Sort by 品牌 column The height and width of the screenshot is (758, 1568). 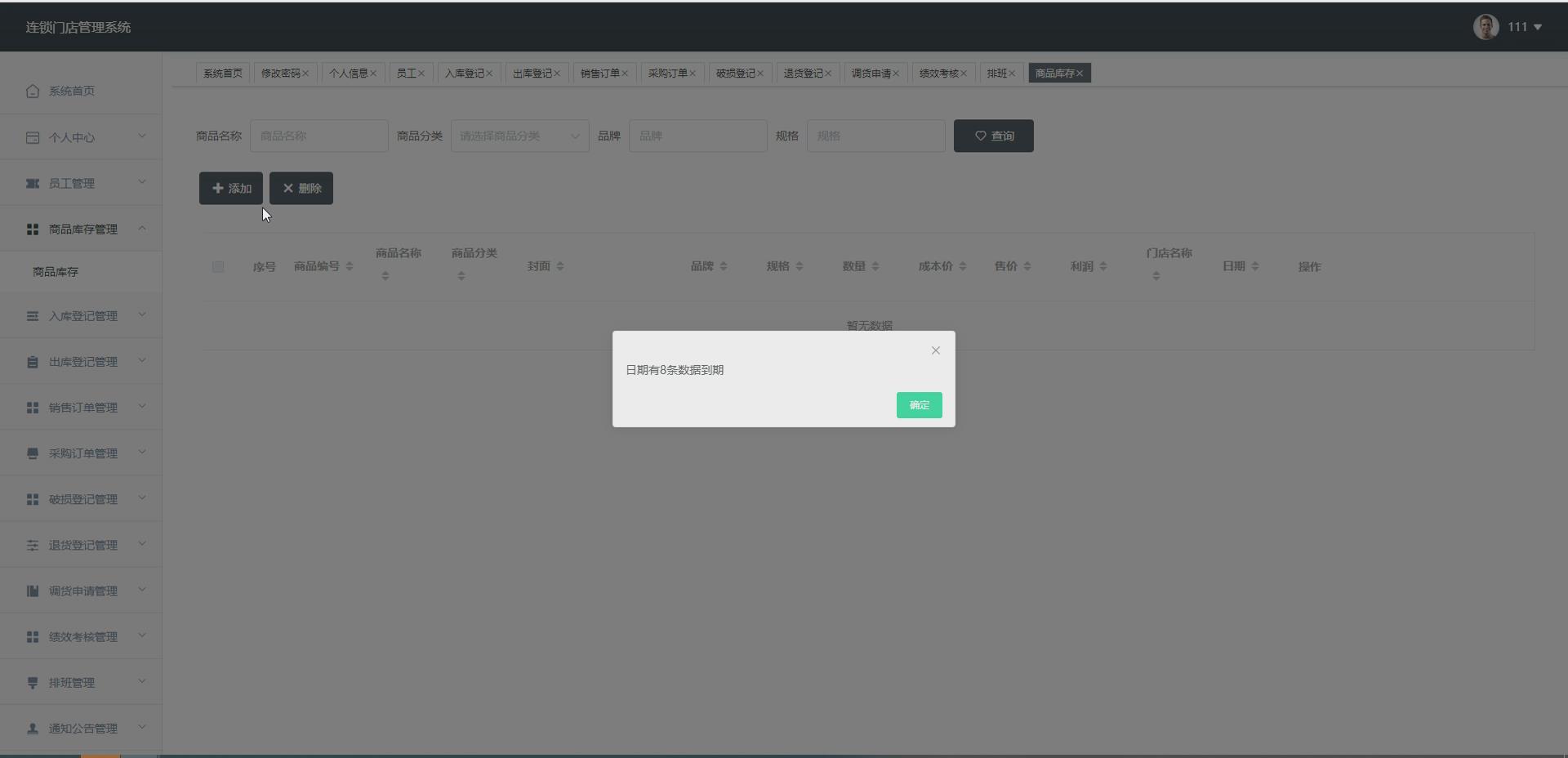724,266
